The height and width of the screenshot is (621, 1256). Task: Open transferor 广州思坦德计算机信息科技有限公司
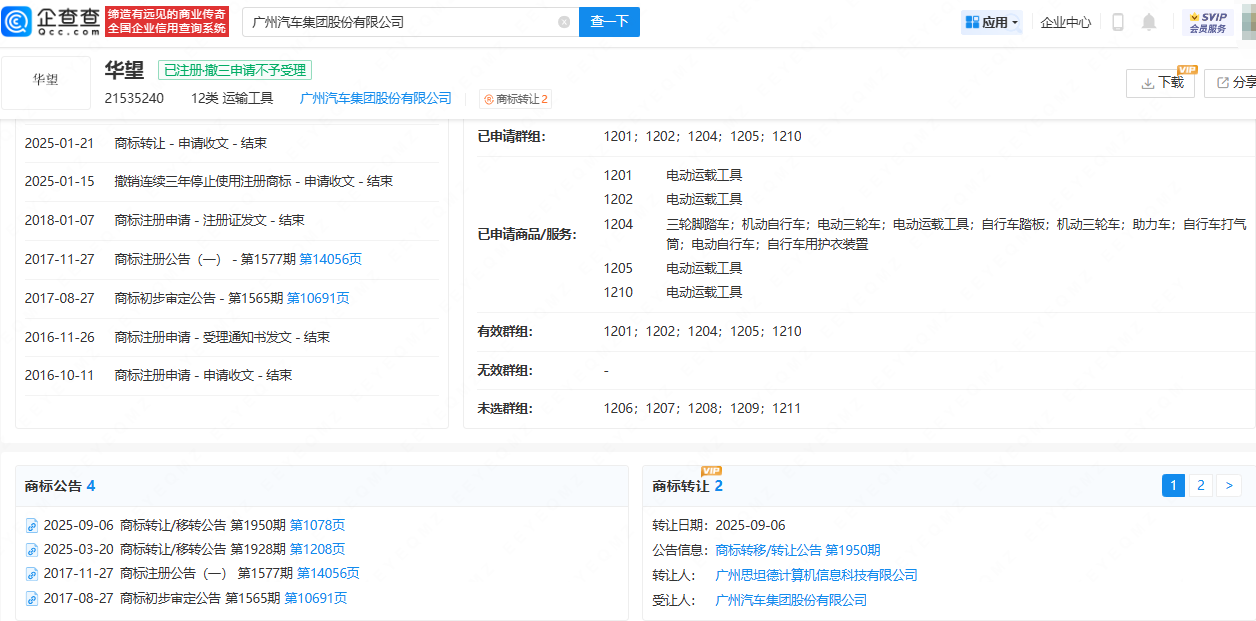(x=817, y=575)
